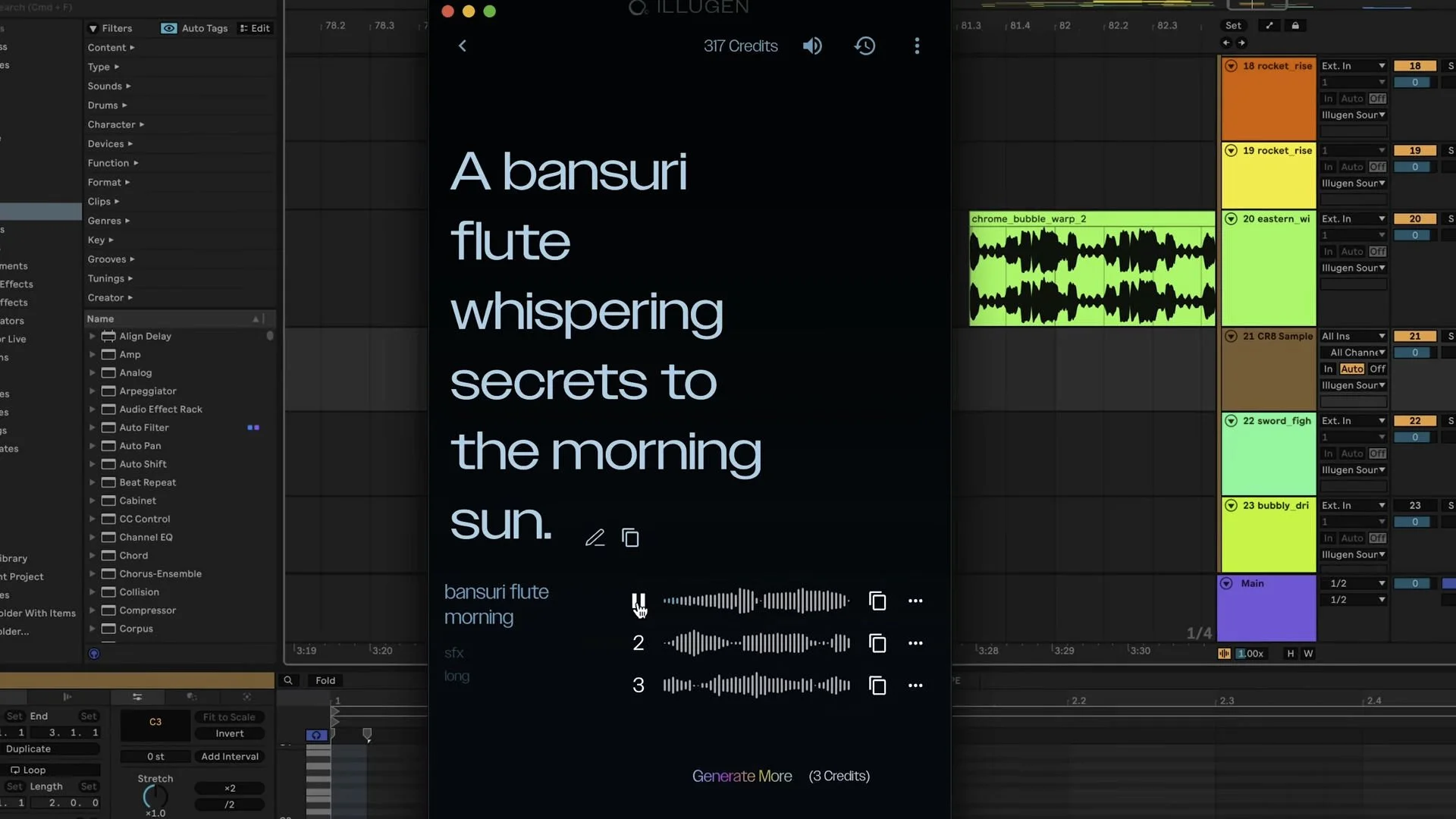This screenshot has height=819, width=1456.
Task: Select the chrome_bubble_warp_2 audio clip
Action: tap(1091, 219)
